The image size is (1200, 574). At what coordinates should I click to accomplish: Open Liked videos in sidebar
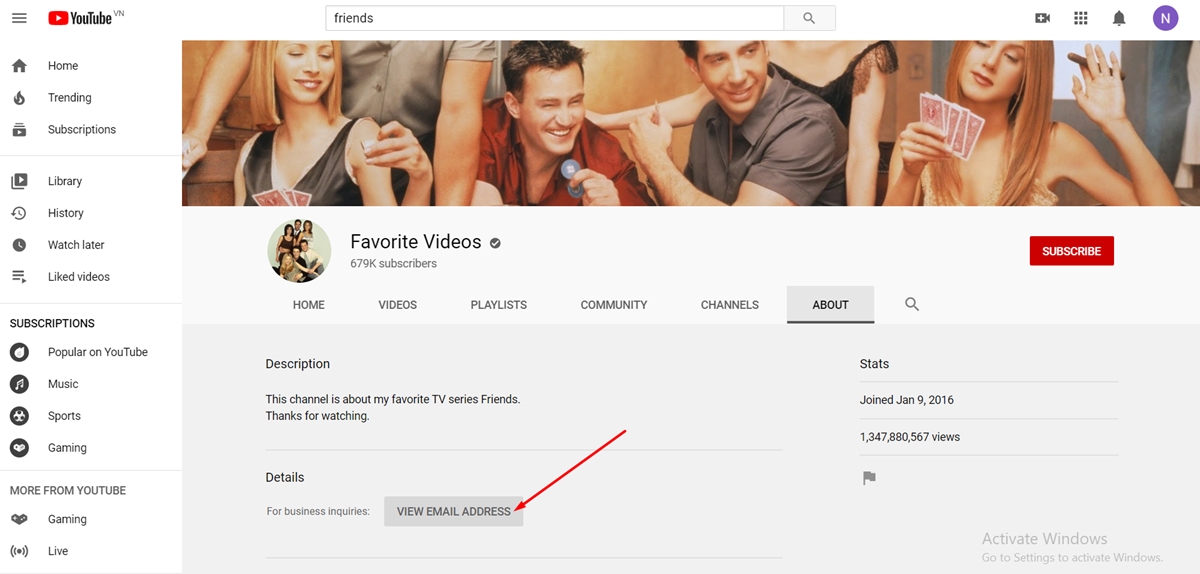[x=78, y=277]
